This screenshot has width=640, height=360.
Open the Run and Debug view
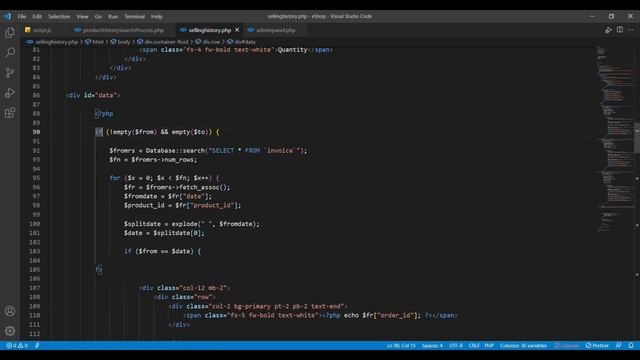point(10,93)
